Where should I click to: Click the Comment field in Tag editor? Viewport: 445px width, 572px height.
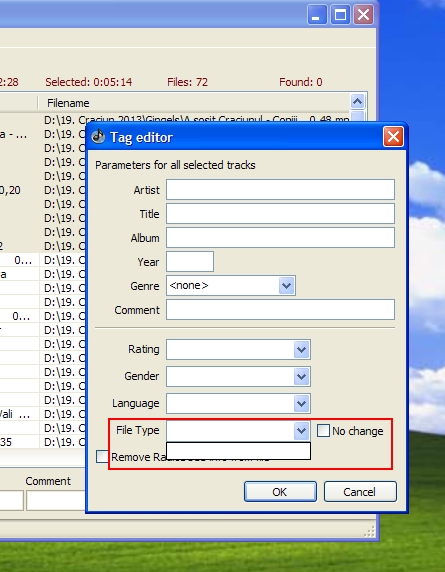[280, 310]
